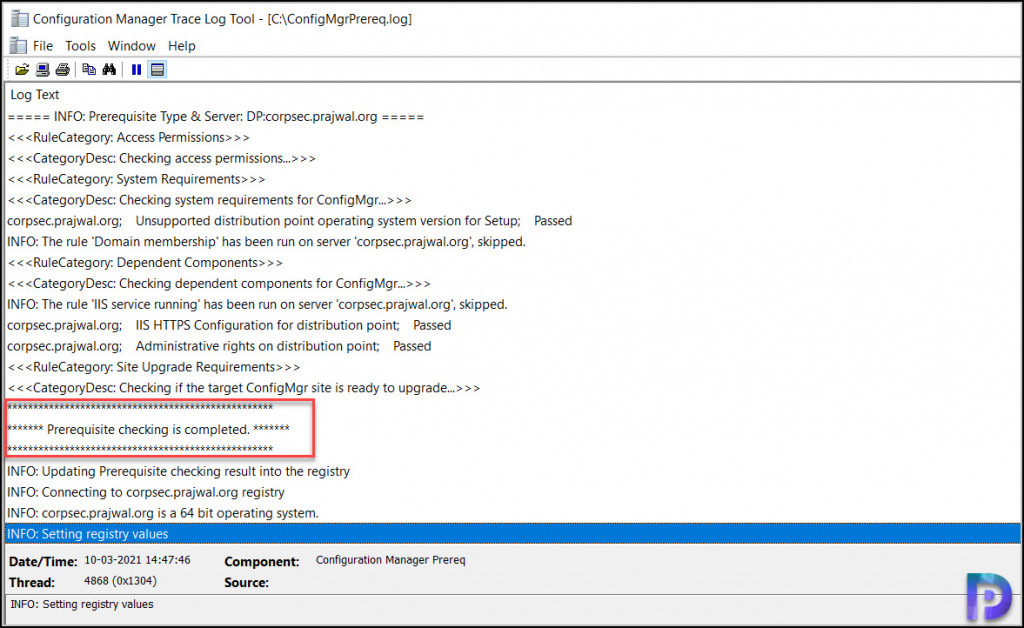Screen dimensions: 1024x628
Task: Click the Component value Configuration Manager Prereq
Action: pyautogui.click(x=391, y=560)
